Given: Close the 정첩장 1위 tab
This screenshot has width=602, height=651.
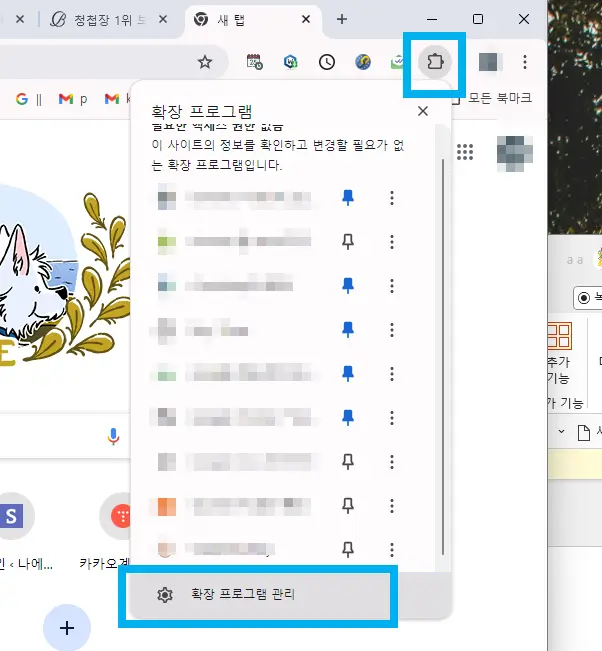Looking at the screenshot, I should click(x=163, y=19).
